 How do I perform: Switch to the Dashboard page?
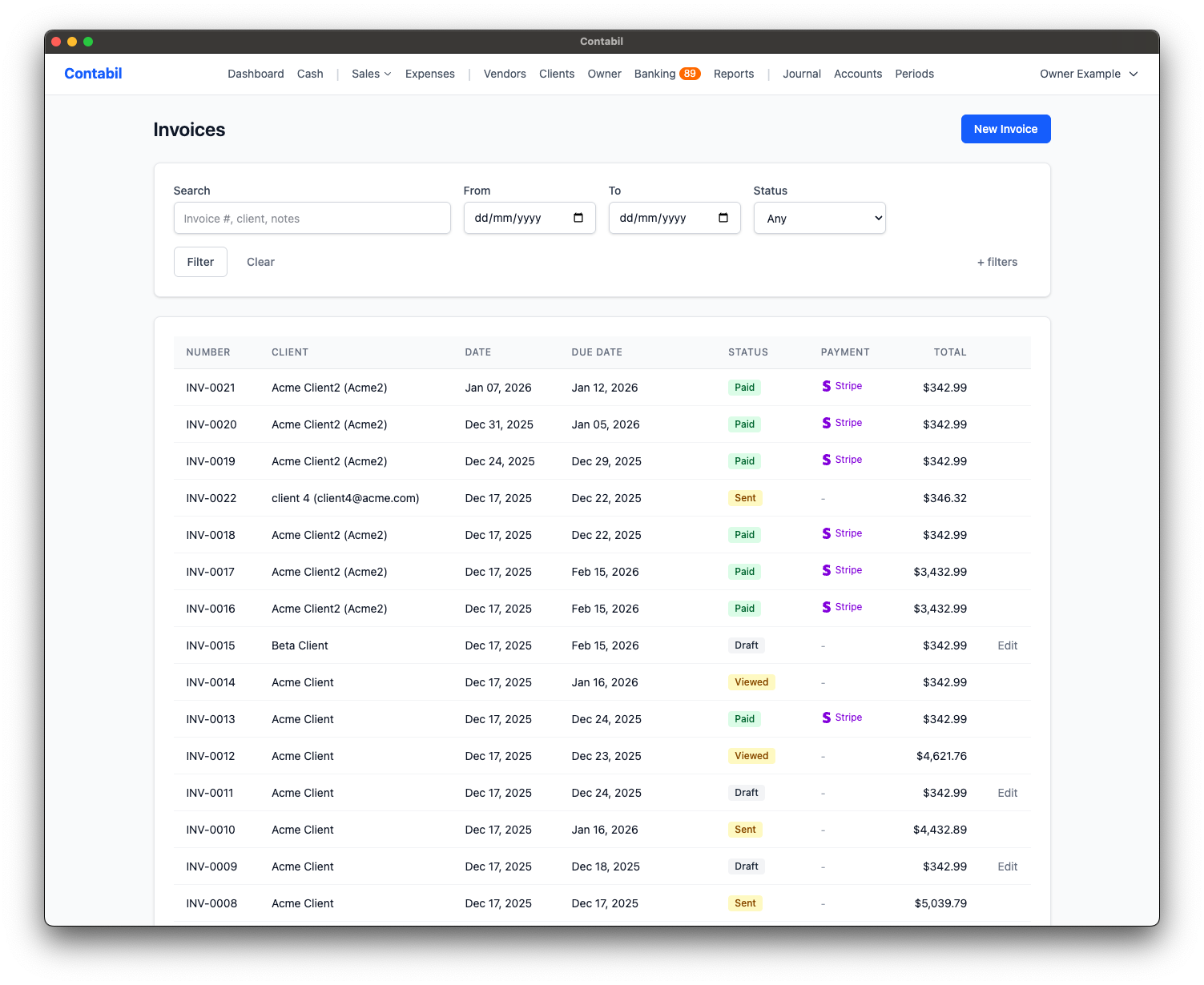click(256, 74)
